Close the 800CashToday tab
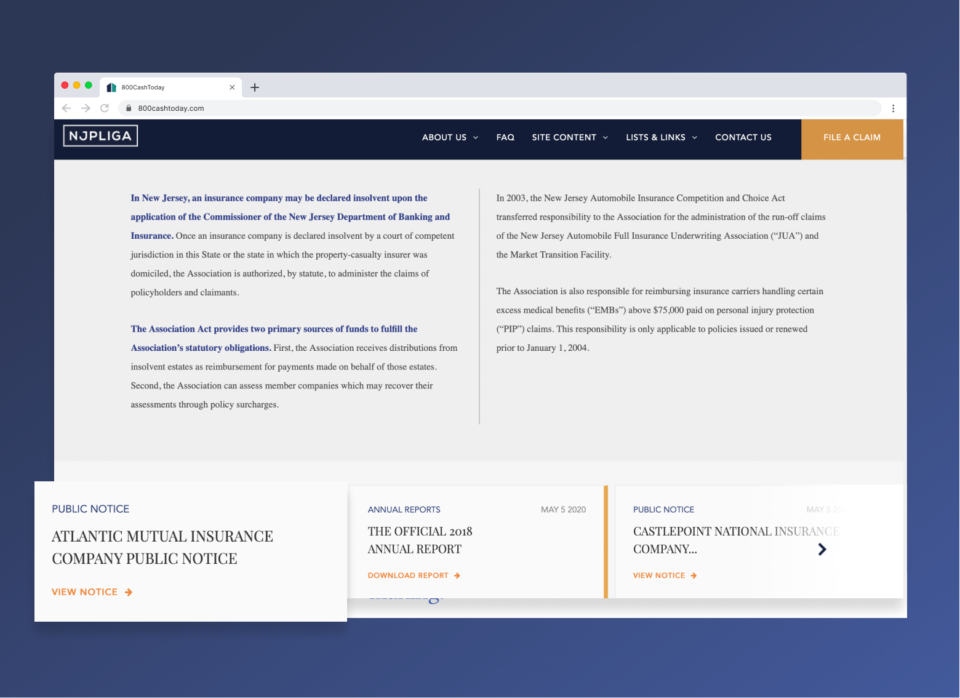 [x=232, y=87]
